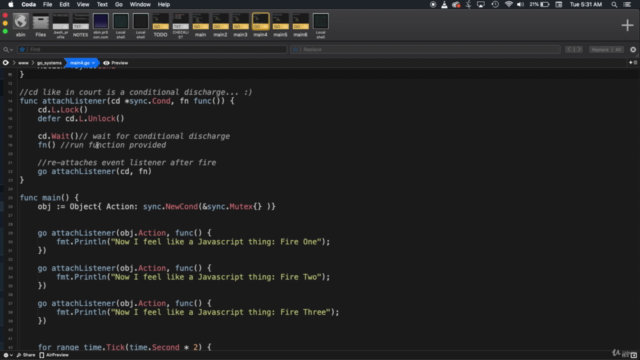Switch to the TODO document tab
Screen dimensions: 640x360
click(x=160, y=25)
